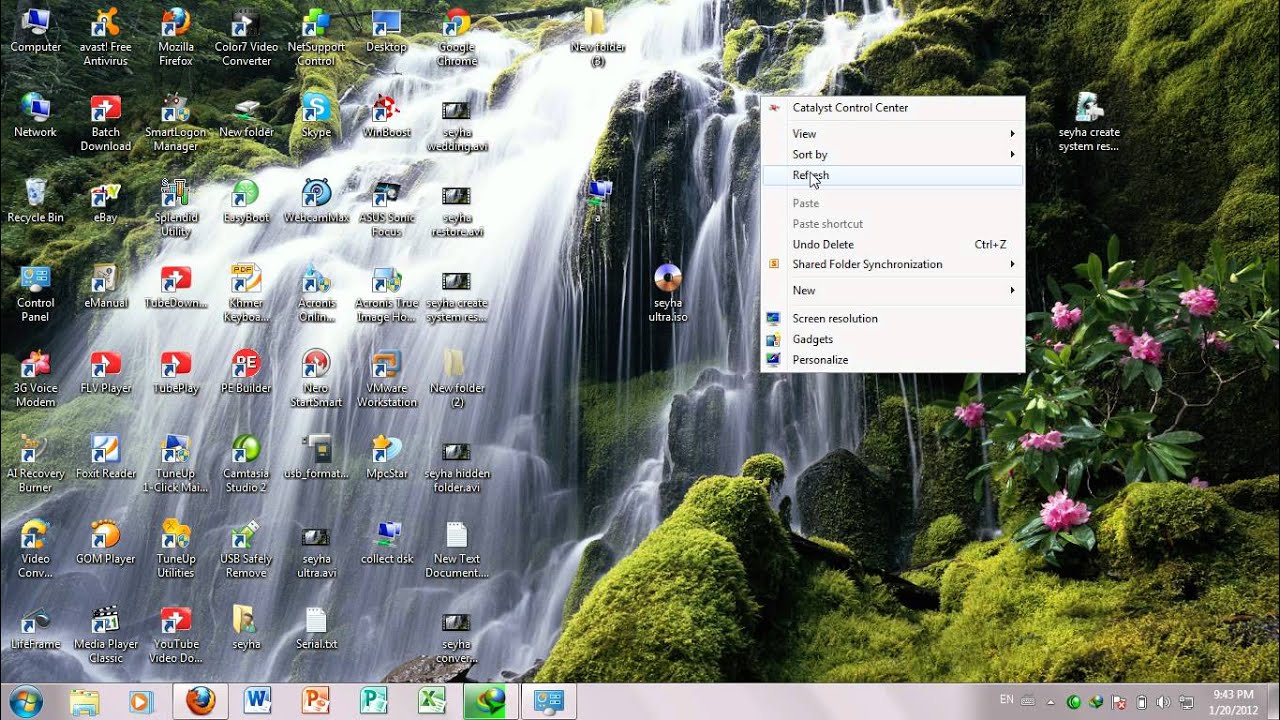Select the New Text Document file

(457, 548)
